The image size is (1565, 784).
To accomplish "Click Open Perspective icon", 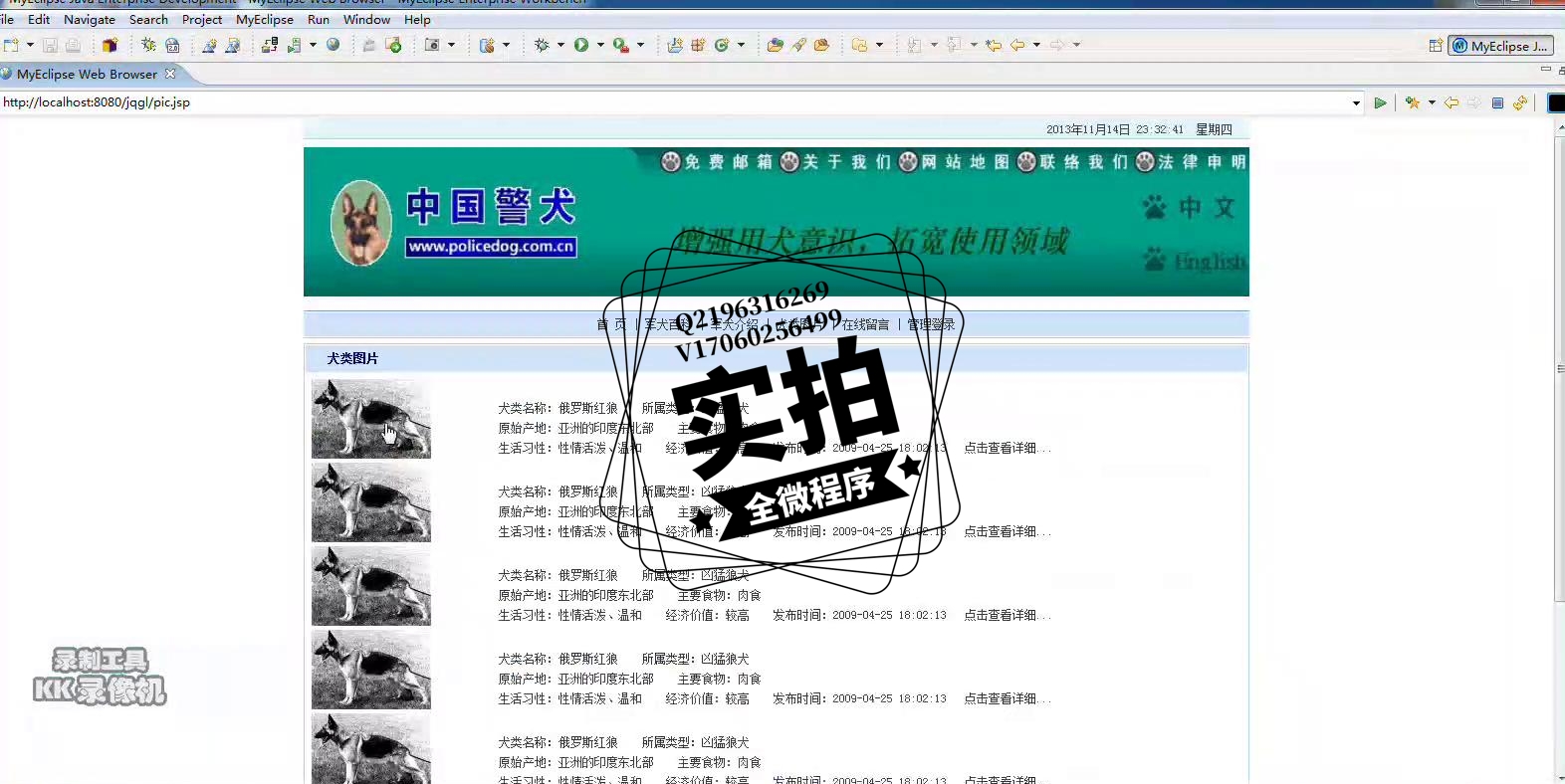I will pos(1436,46).
